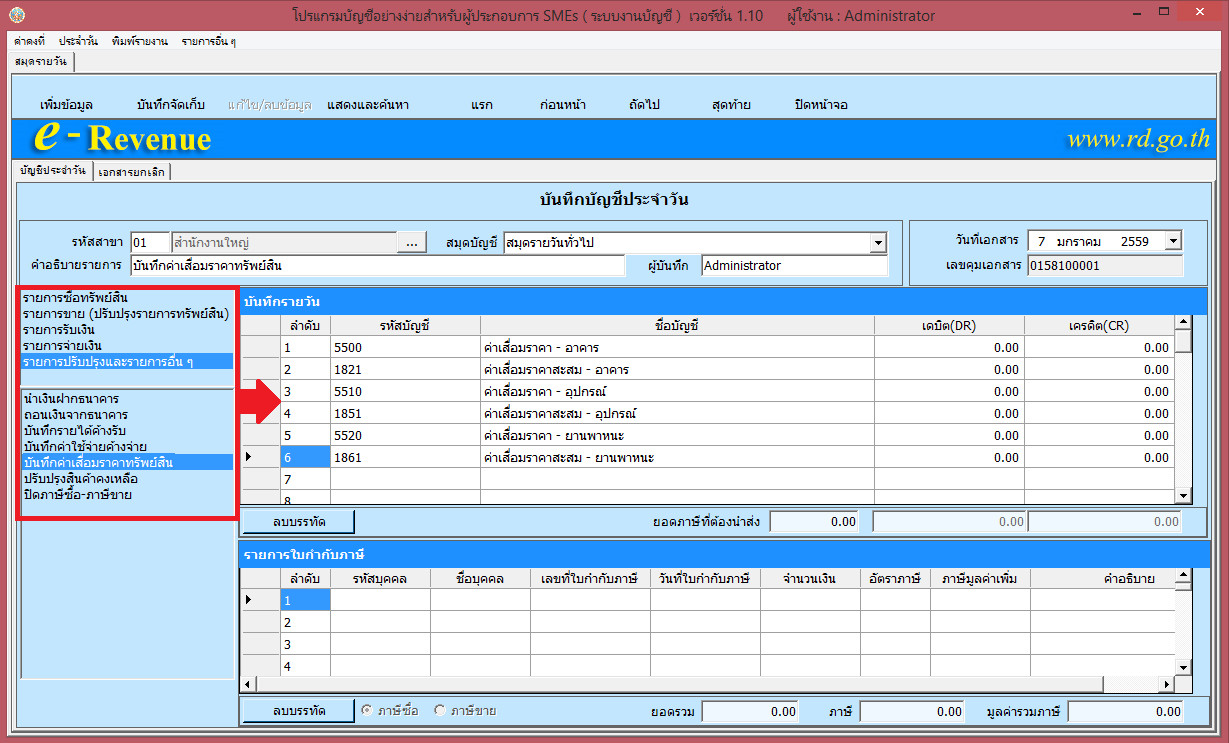
Task: Open the ประจำวัน menu
Action: pyautogui.click(x=78, y=41)
